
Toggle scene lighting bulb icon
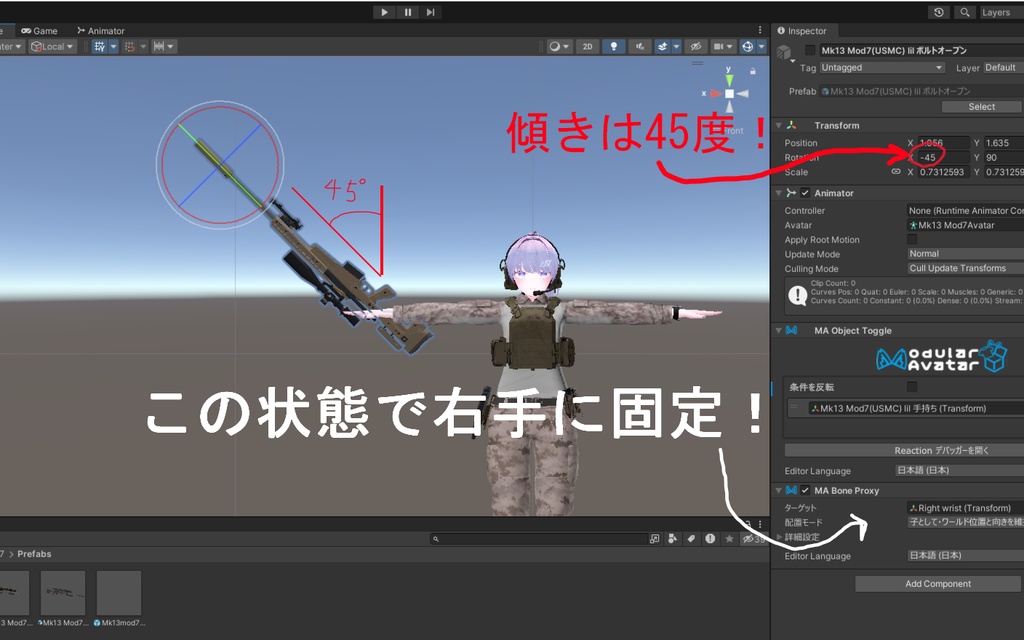click(613, 46)
